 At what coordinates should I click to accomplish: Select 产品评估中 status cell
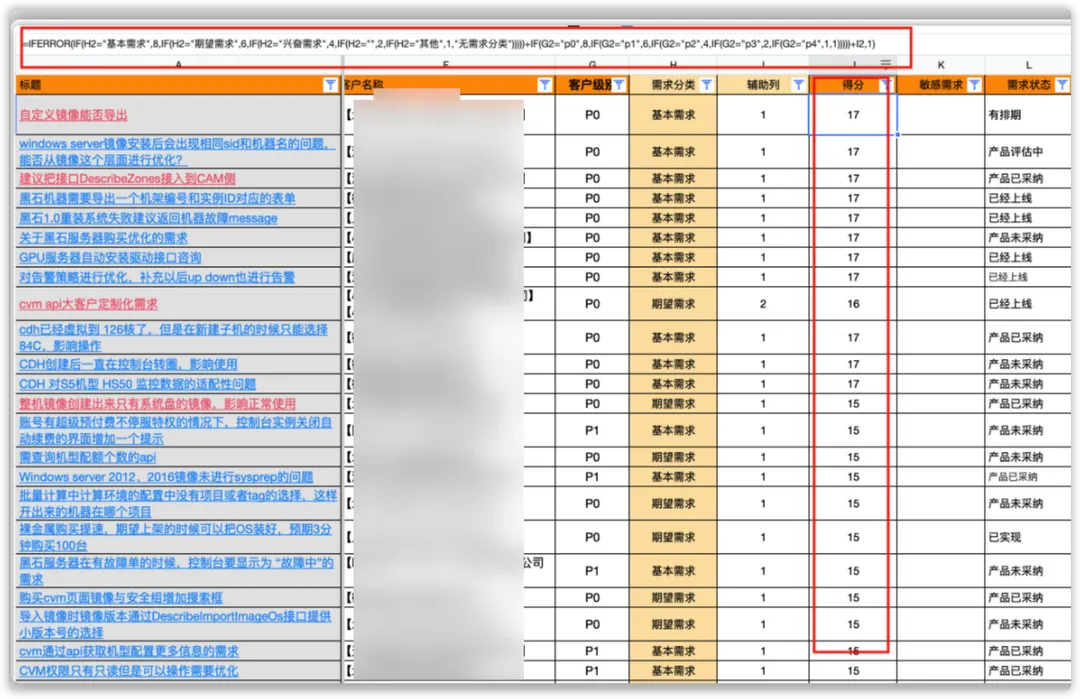(x=1028, y=152)
